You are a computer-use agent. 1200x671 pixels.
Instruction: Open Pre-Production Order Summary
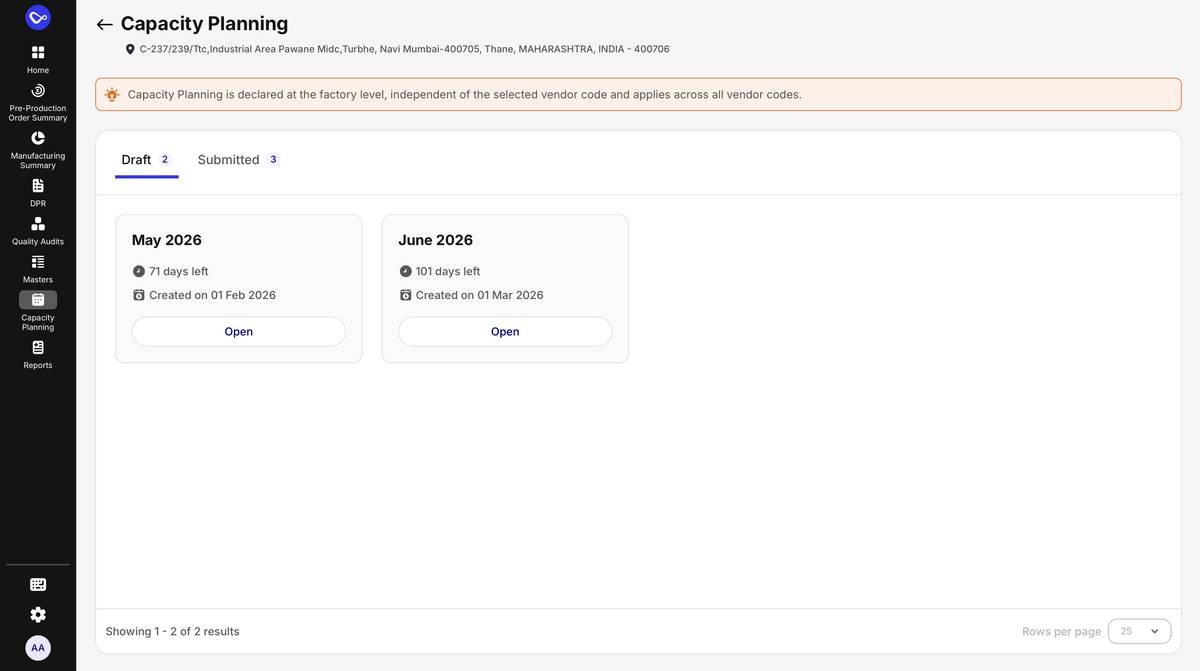click(38, 103)
